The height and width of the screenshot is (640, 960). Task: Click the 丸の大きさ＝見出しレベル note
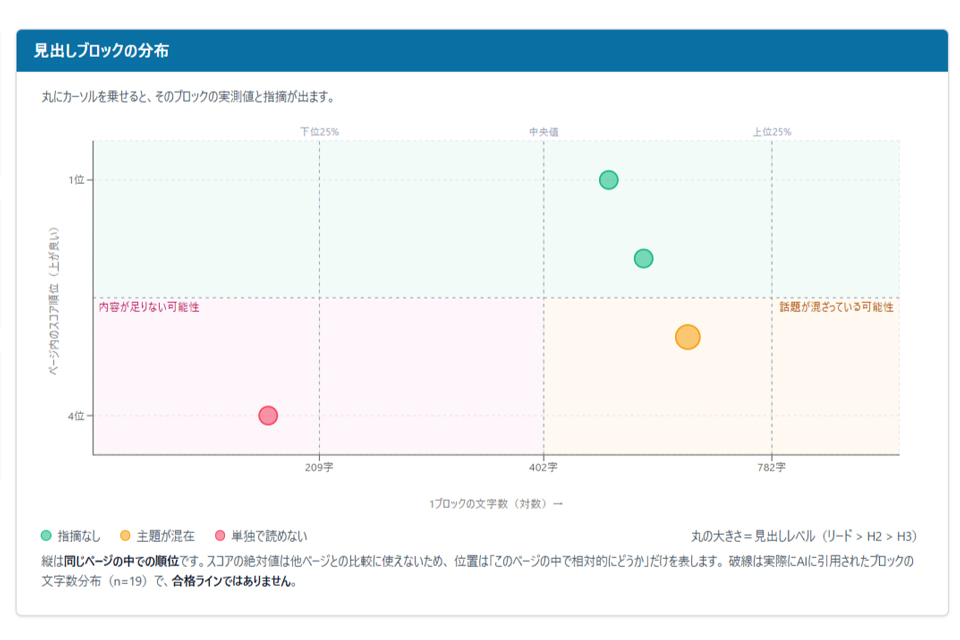[x=804, y=536]
